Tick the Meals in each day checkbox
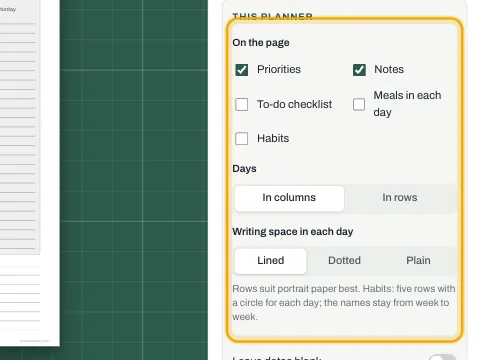 coord(359,104)
